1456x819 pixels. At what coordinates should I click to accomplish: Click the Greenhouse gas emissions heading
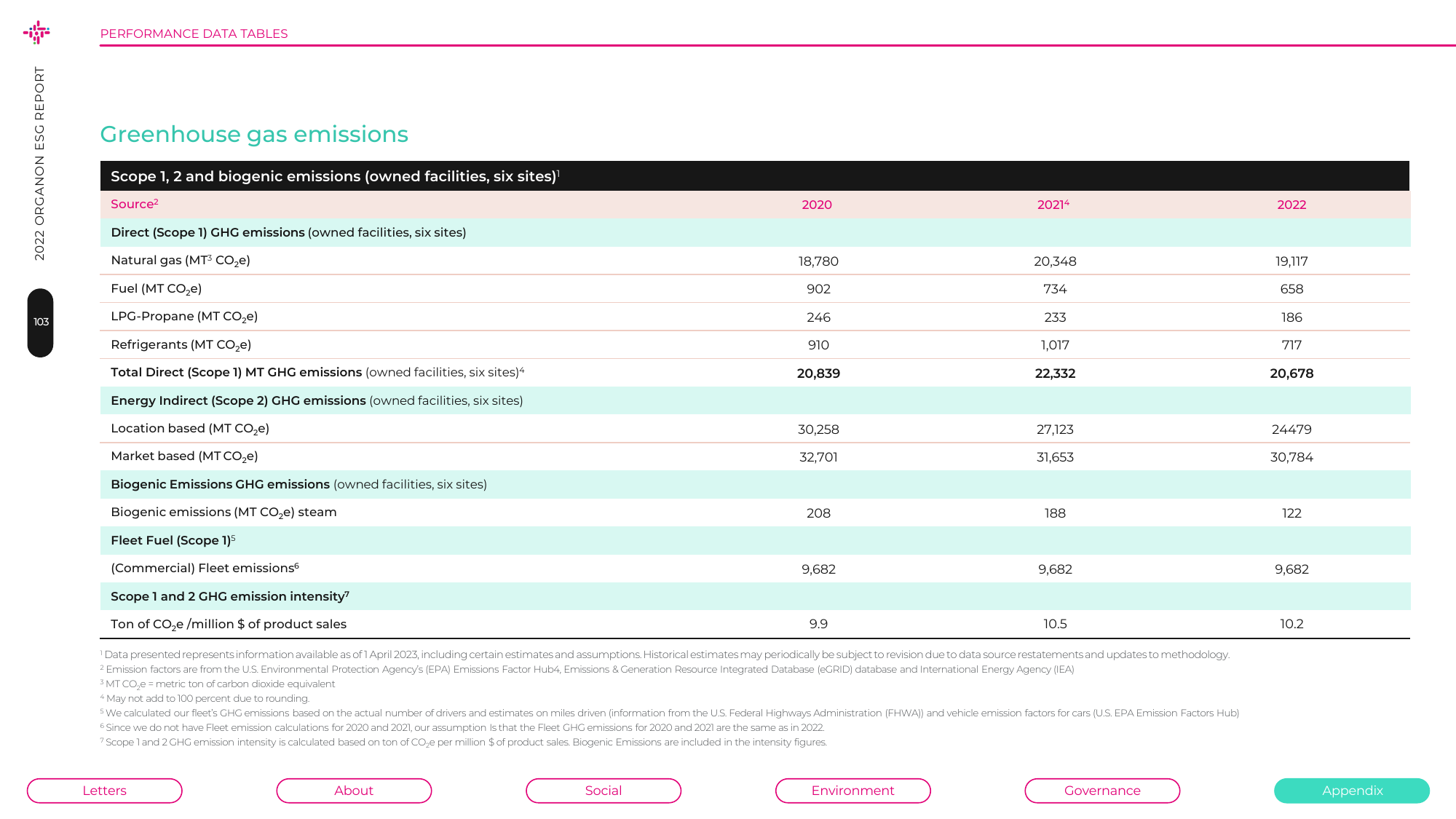(x=254, y=134)
